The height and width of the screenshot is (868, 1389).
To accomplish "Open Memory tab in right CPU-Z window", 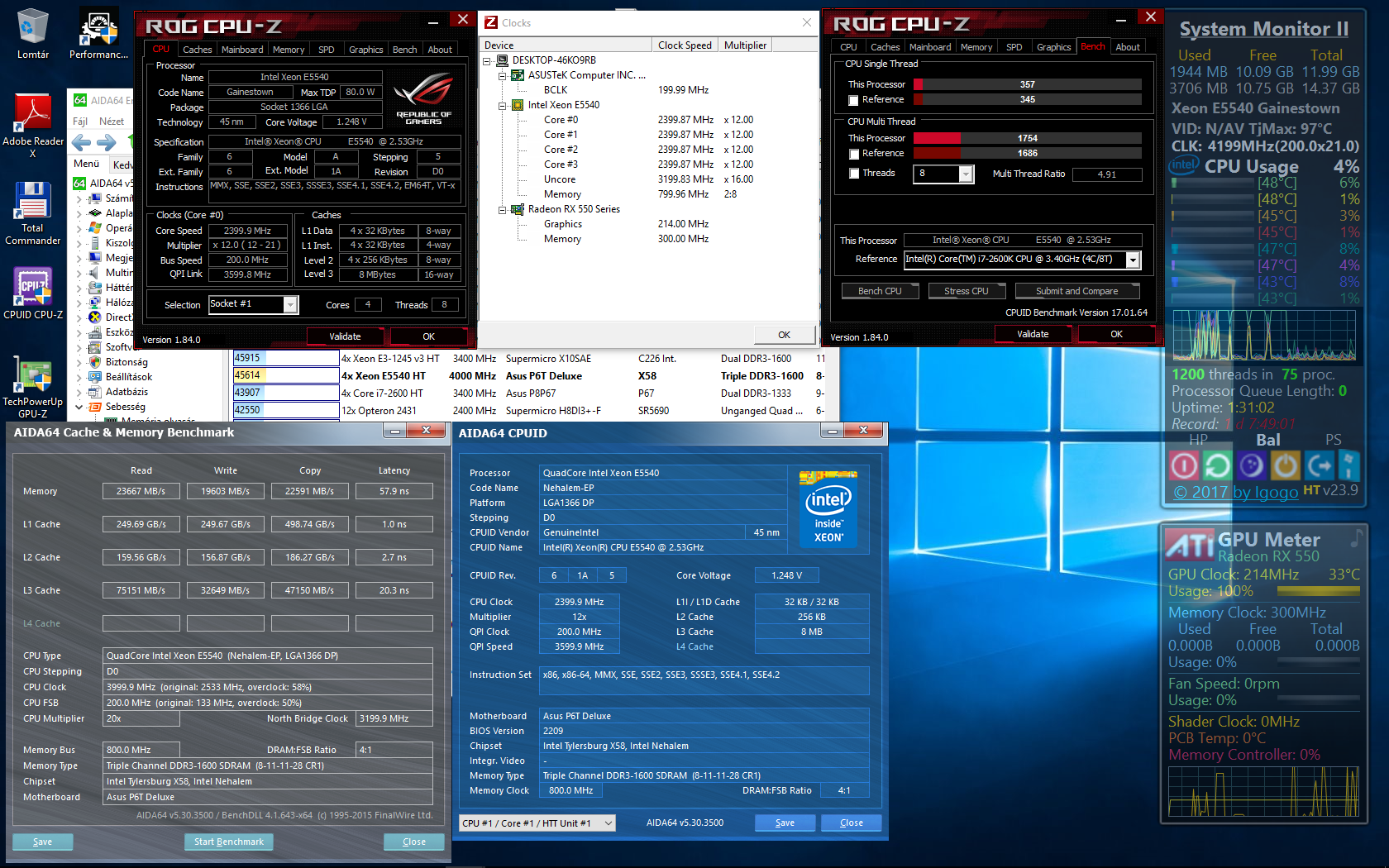I will pos(976,47).
